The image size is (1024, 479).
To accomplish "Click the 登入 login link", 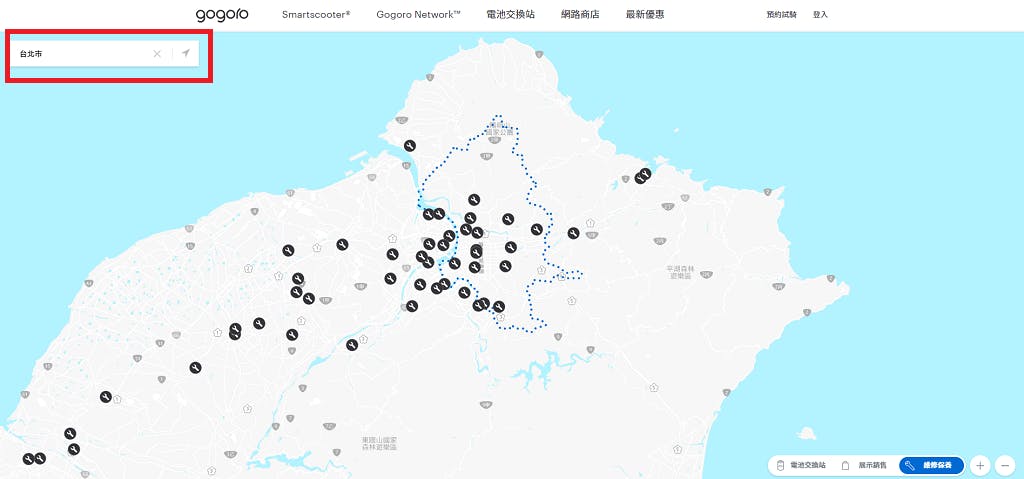I will click(820, 14).
